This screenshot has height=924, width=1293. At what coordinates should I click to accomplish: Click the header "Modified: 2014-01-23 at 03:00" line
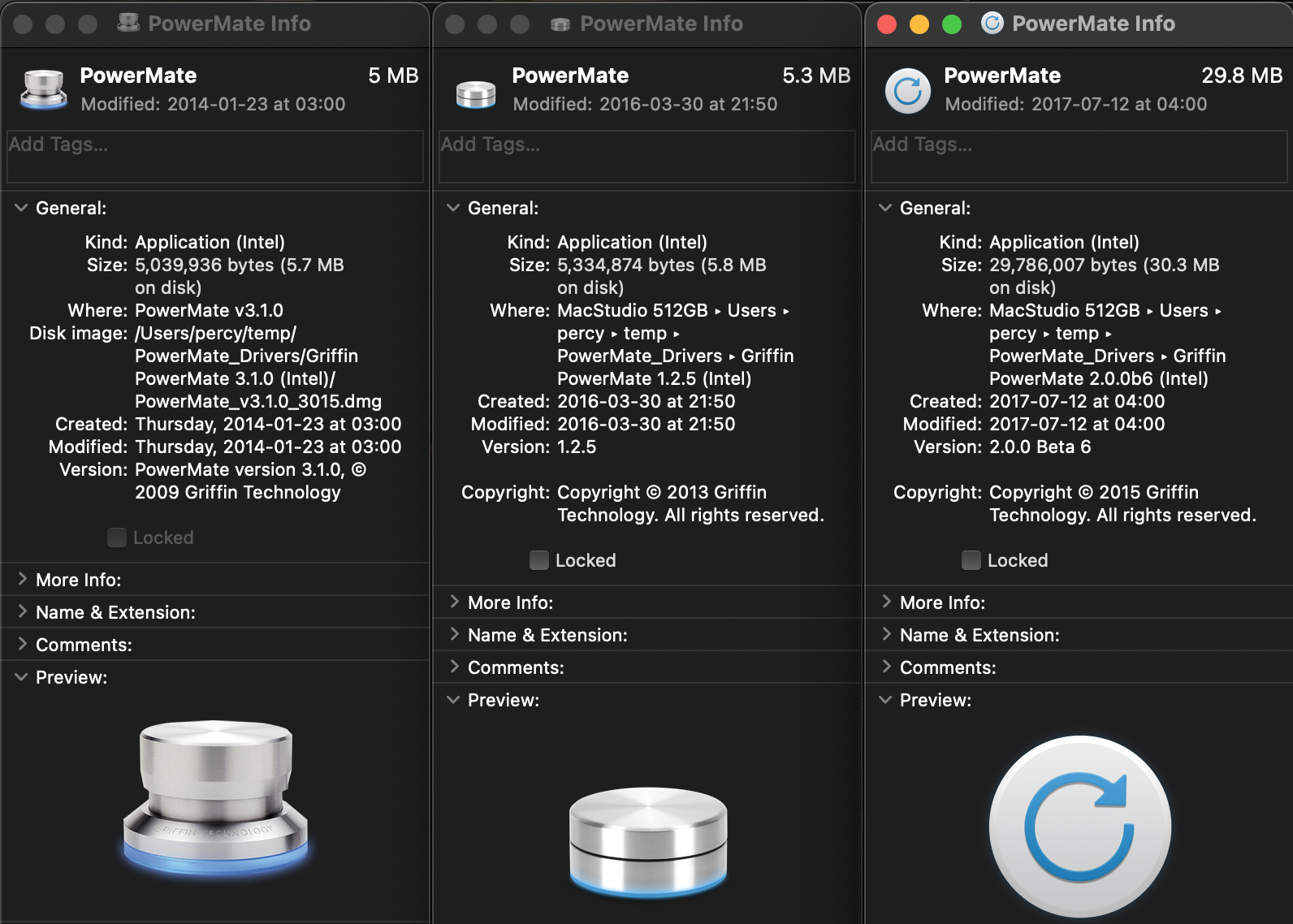click(214, 104)
